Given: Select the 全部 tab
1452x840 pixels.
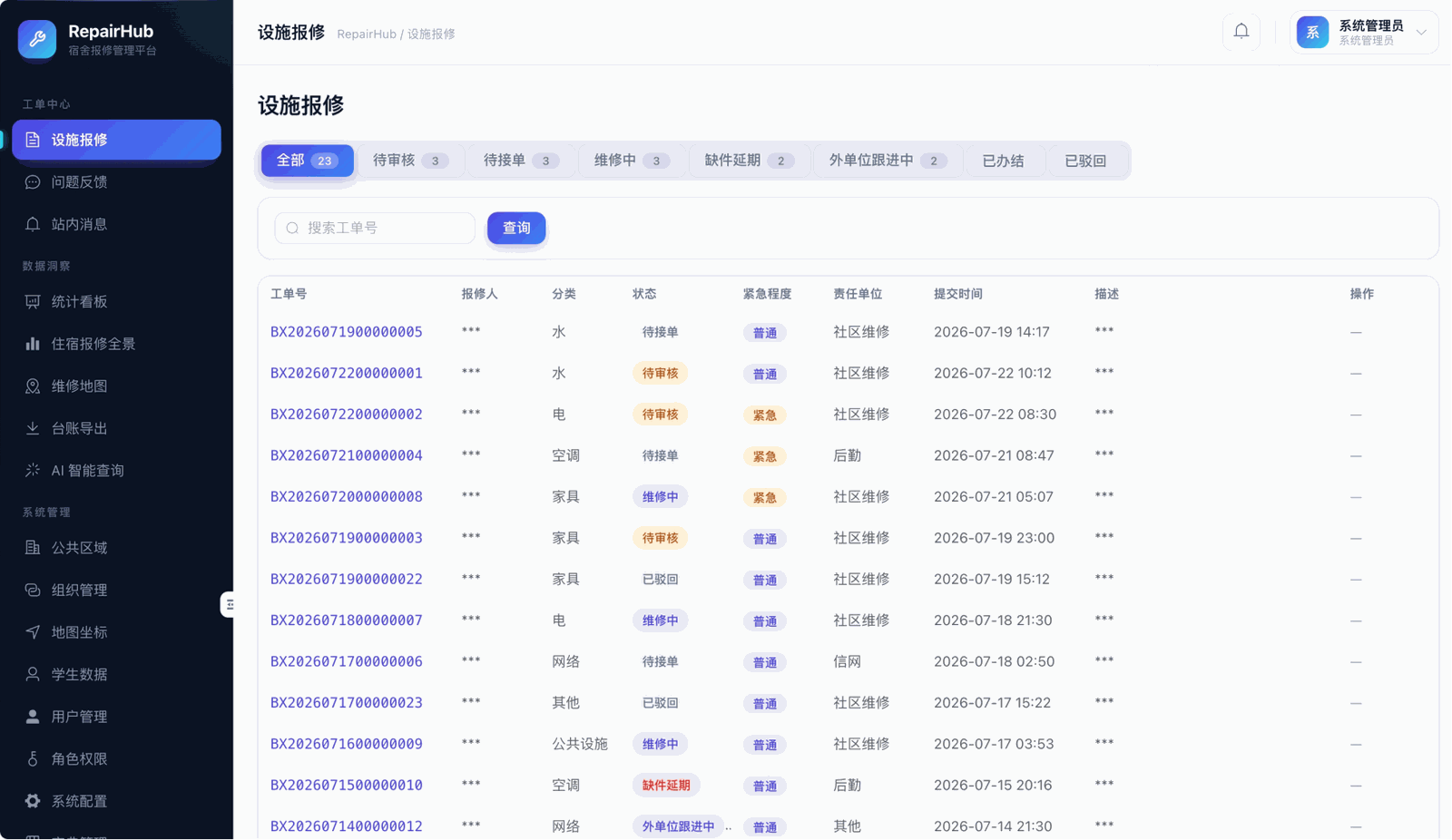Looking at the screenshot, I should click(308, 161).
